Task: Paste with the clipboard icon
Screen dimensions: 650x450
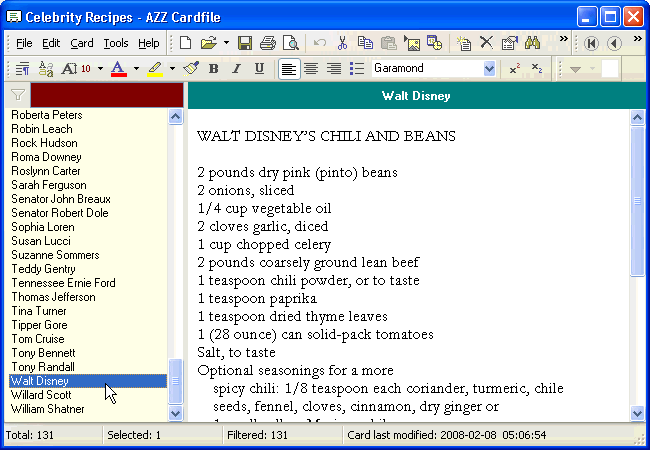Action: pyautogui.click(x=388, y=43)
